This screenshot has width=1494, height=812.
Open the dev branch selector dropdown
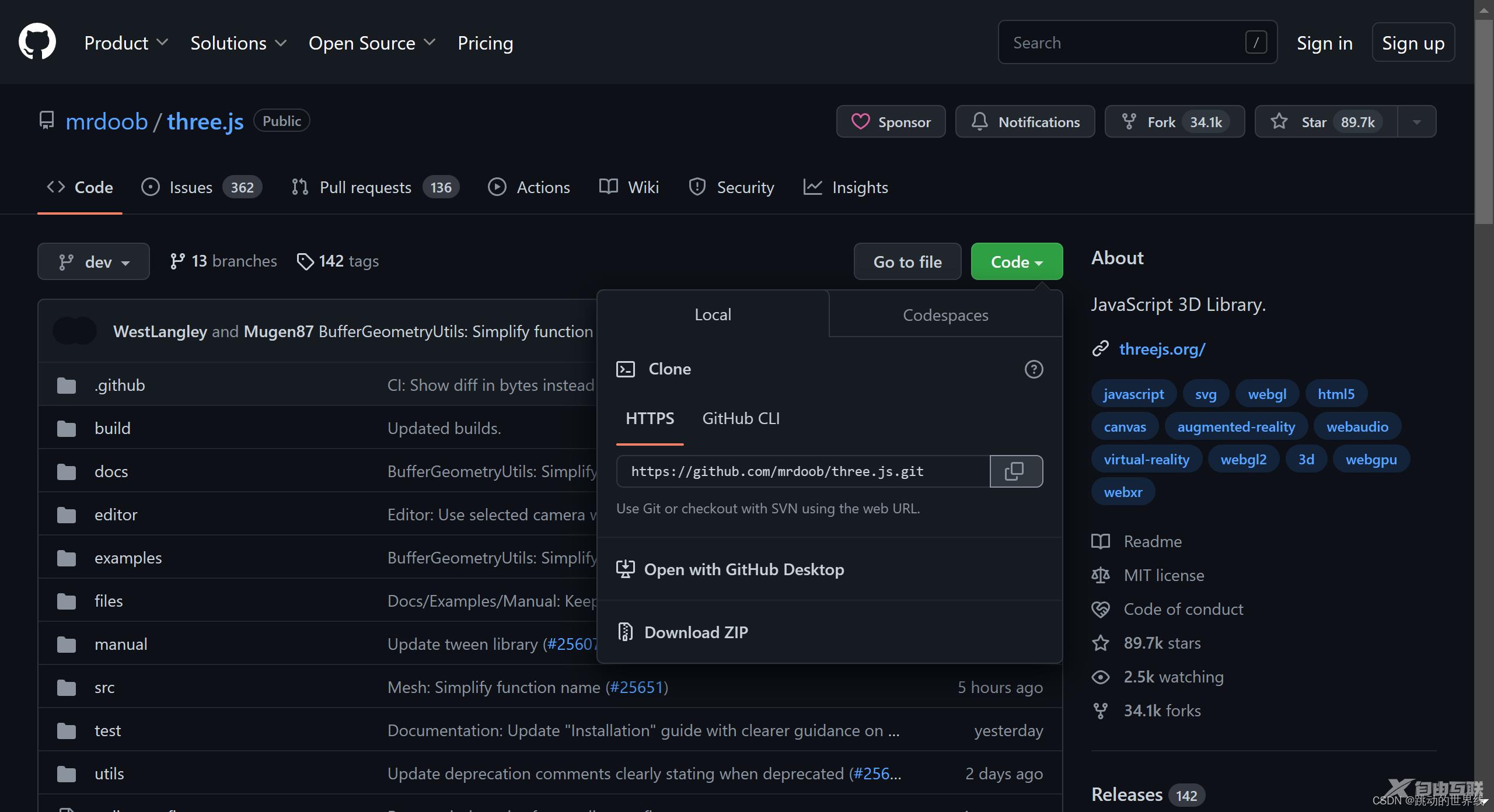(x=93, y=261)
